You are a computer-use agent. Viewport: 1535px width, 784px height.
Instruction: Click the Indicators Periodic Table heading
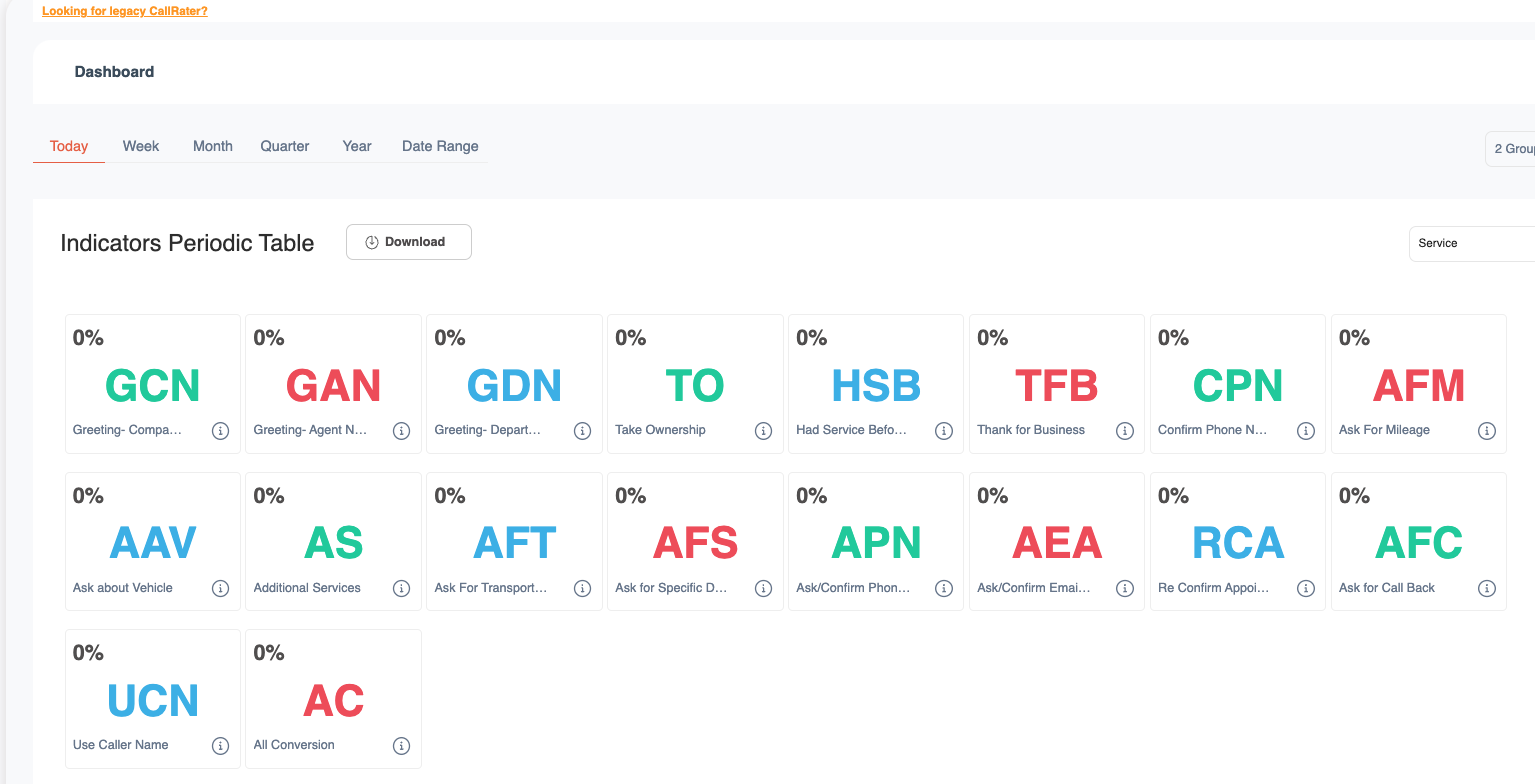tap(187, 243)
